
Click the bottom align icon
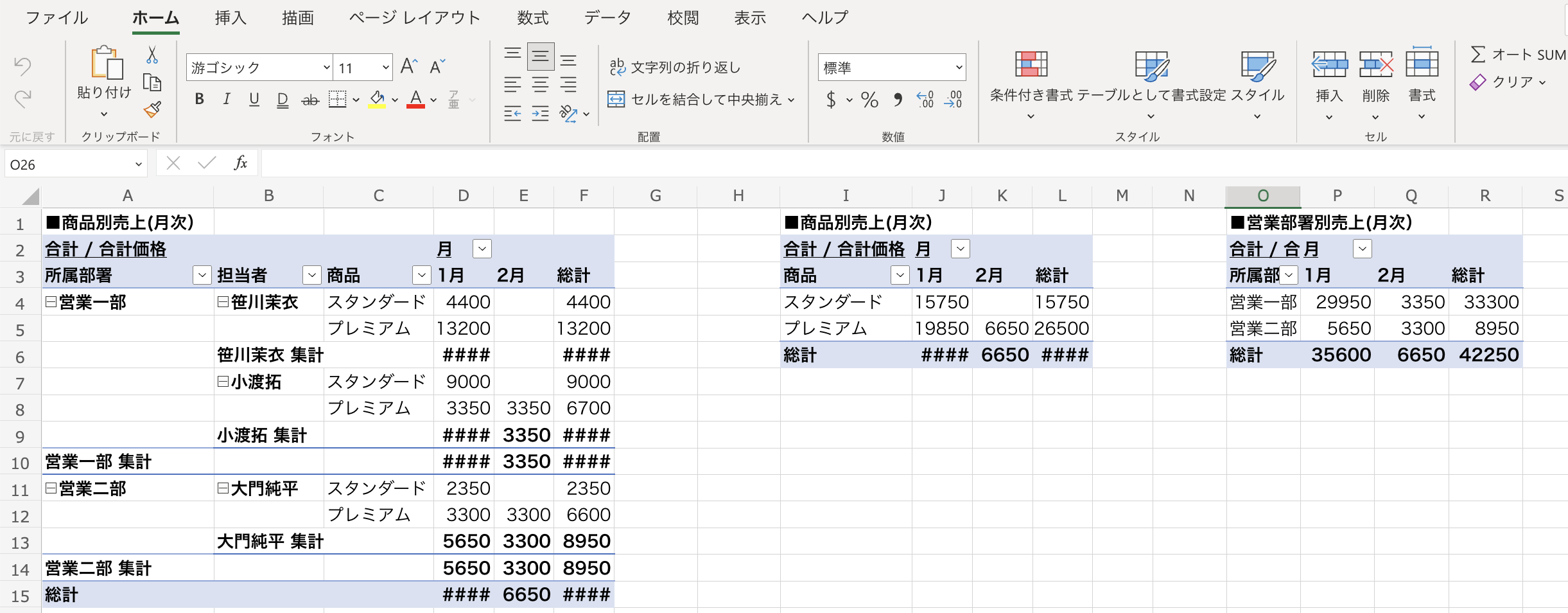click(568, 60)
